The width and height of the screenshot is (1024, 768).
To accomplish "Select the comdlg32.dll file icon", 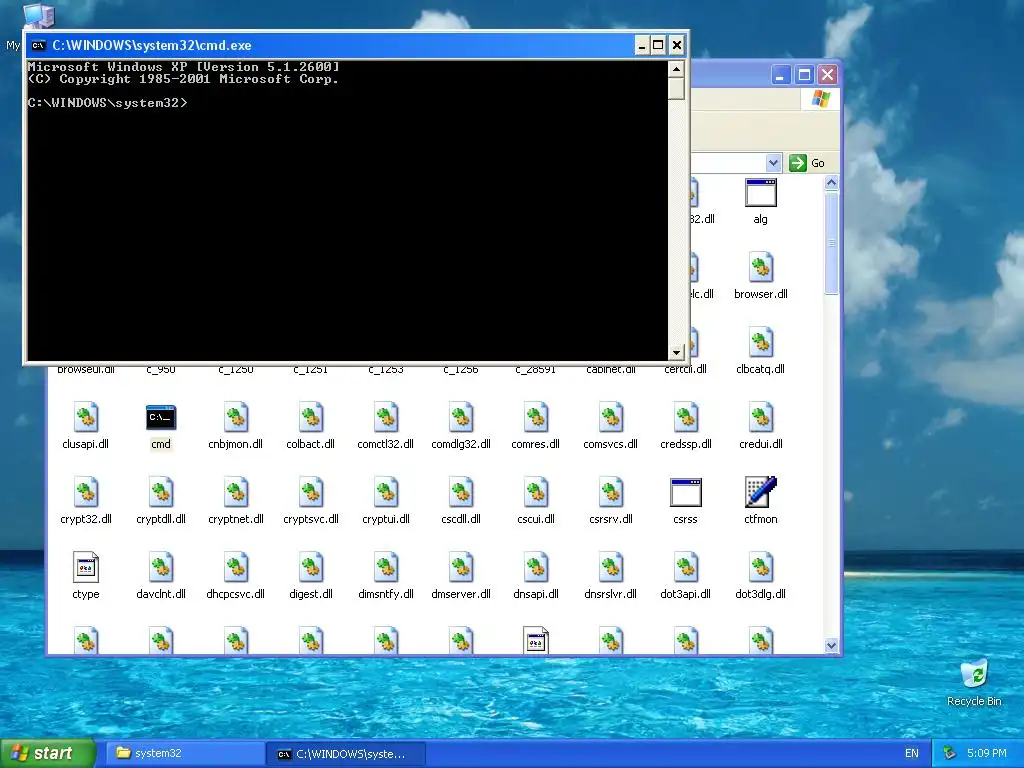I will 461,418.
